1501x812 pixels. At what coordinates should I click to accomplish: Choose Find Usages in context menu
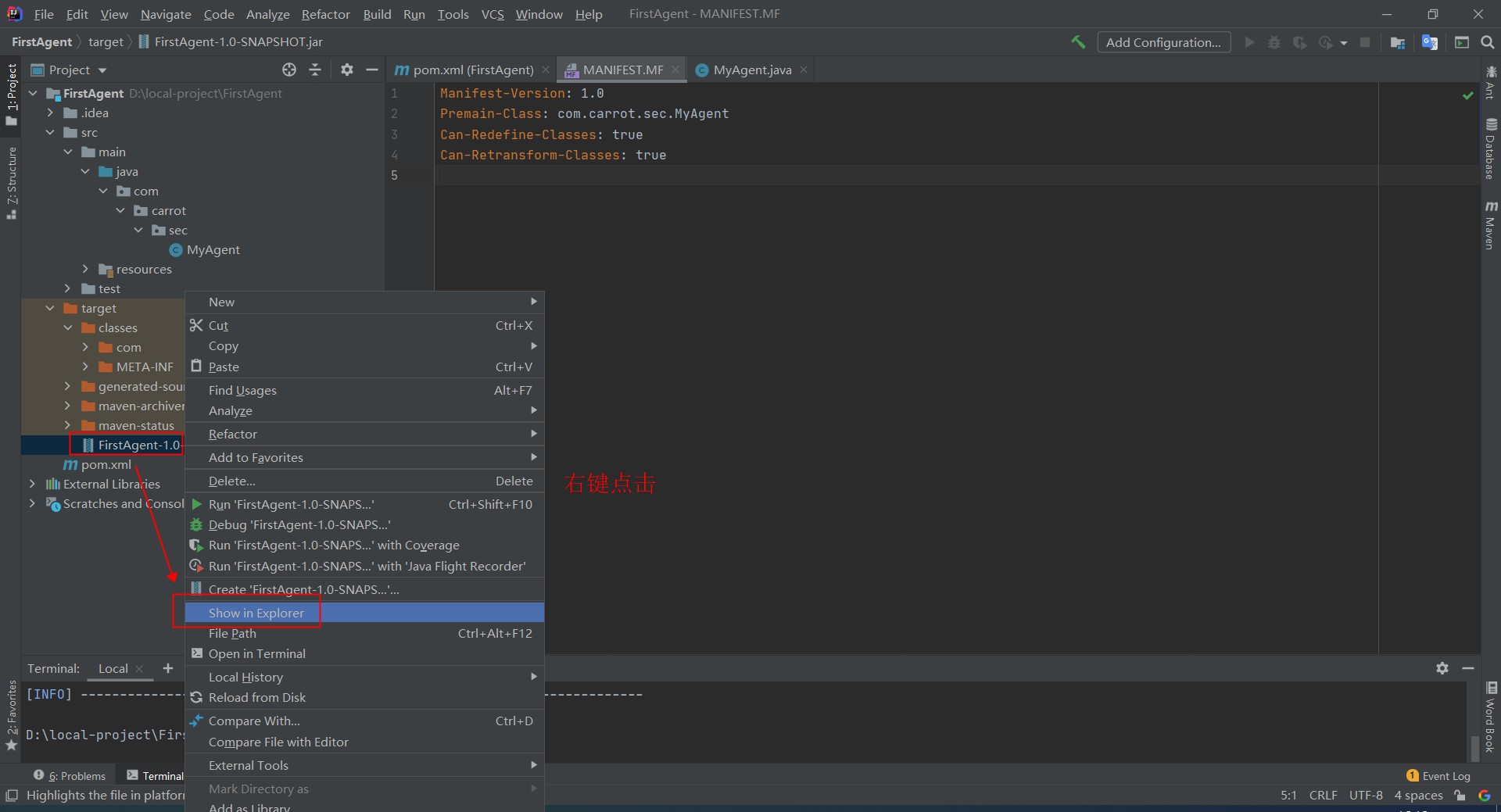364,390
